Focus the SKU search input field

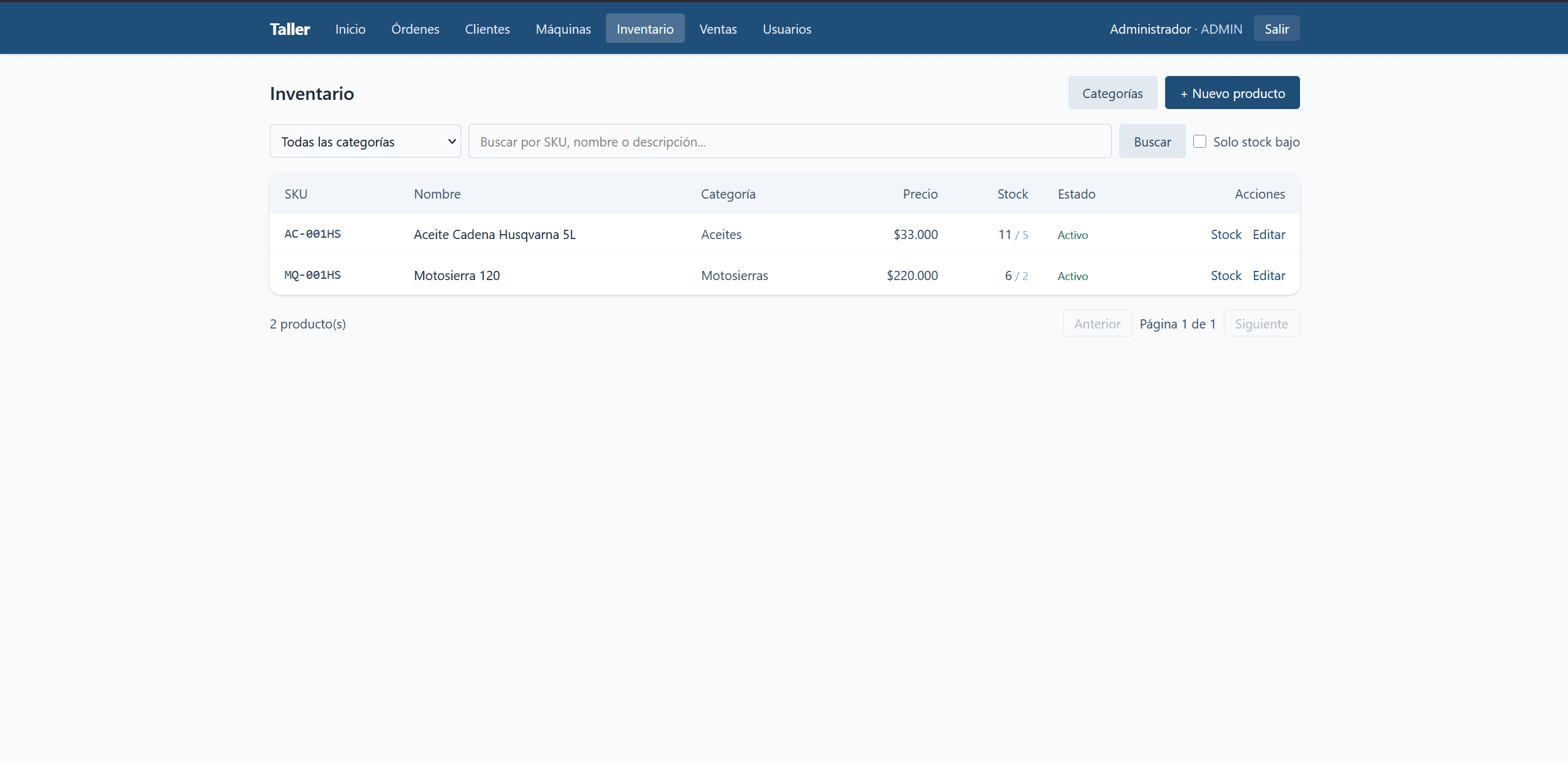pyautogui.click(x=790, y=142)
